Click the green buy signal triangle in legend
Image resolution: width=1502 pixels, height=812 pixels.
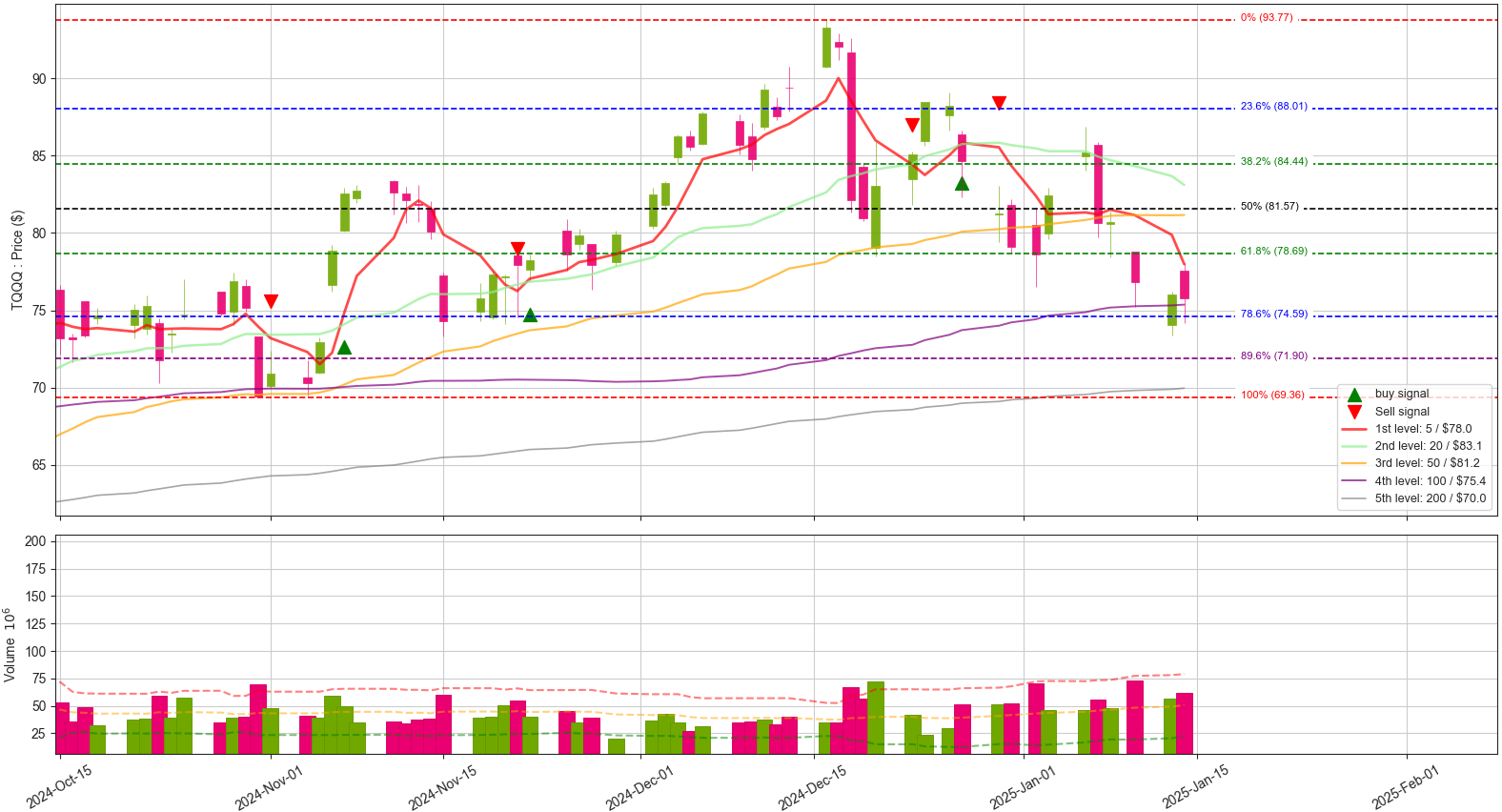pos(1354,395)
